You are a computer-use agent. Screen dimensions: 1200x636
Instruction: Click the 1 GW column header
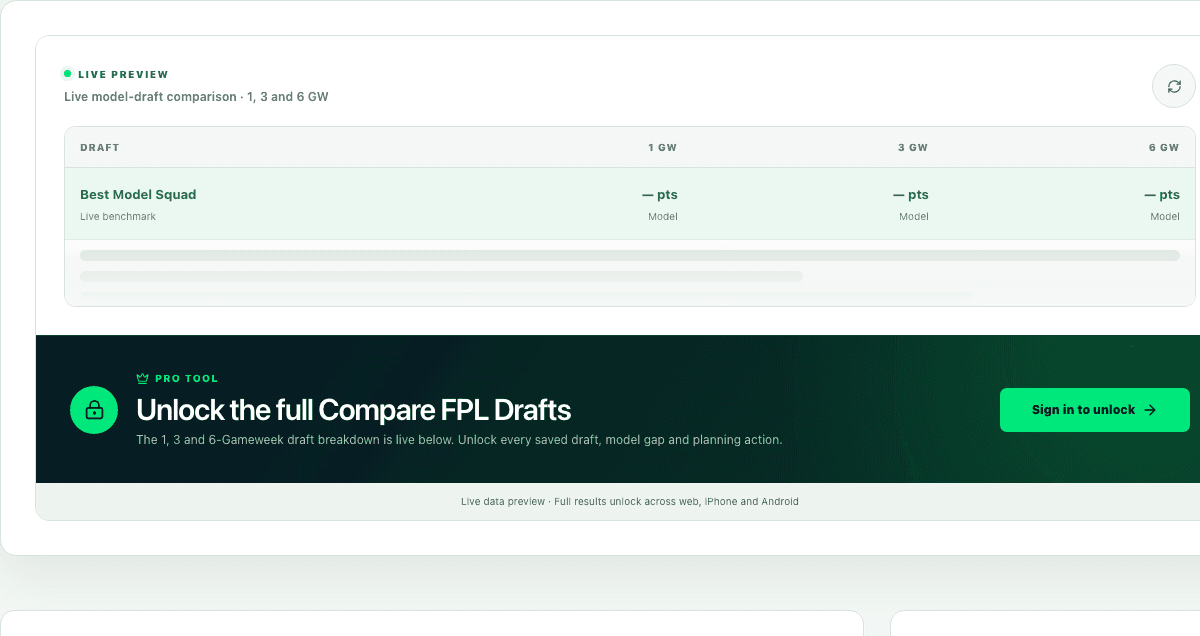click(x=662, y=148)
